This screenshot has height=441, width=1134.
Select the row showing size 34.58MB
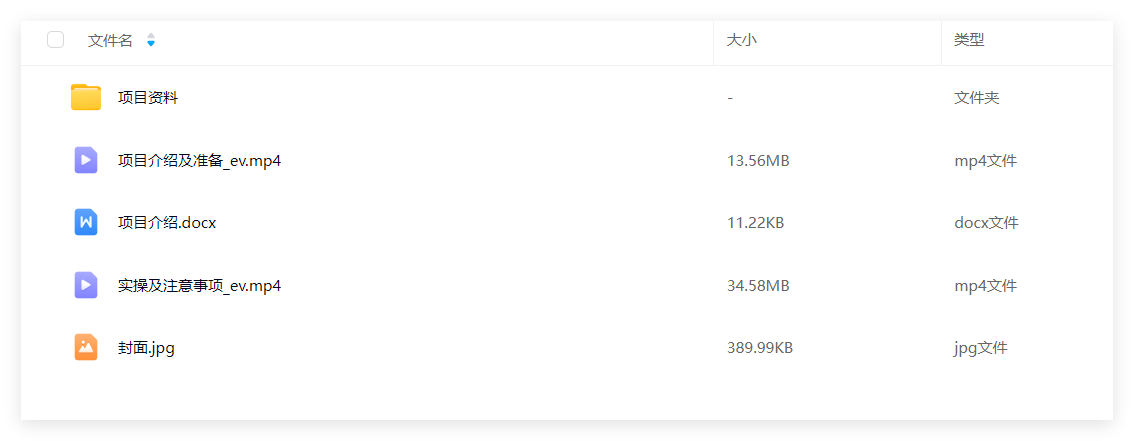coord(567,285)
